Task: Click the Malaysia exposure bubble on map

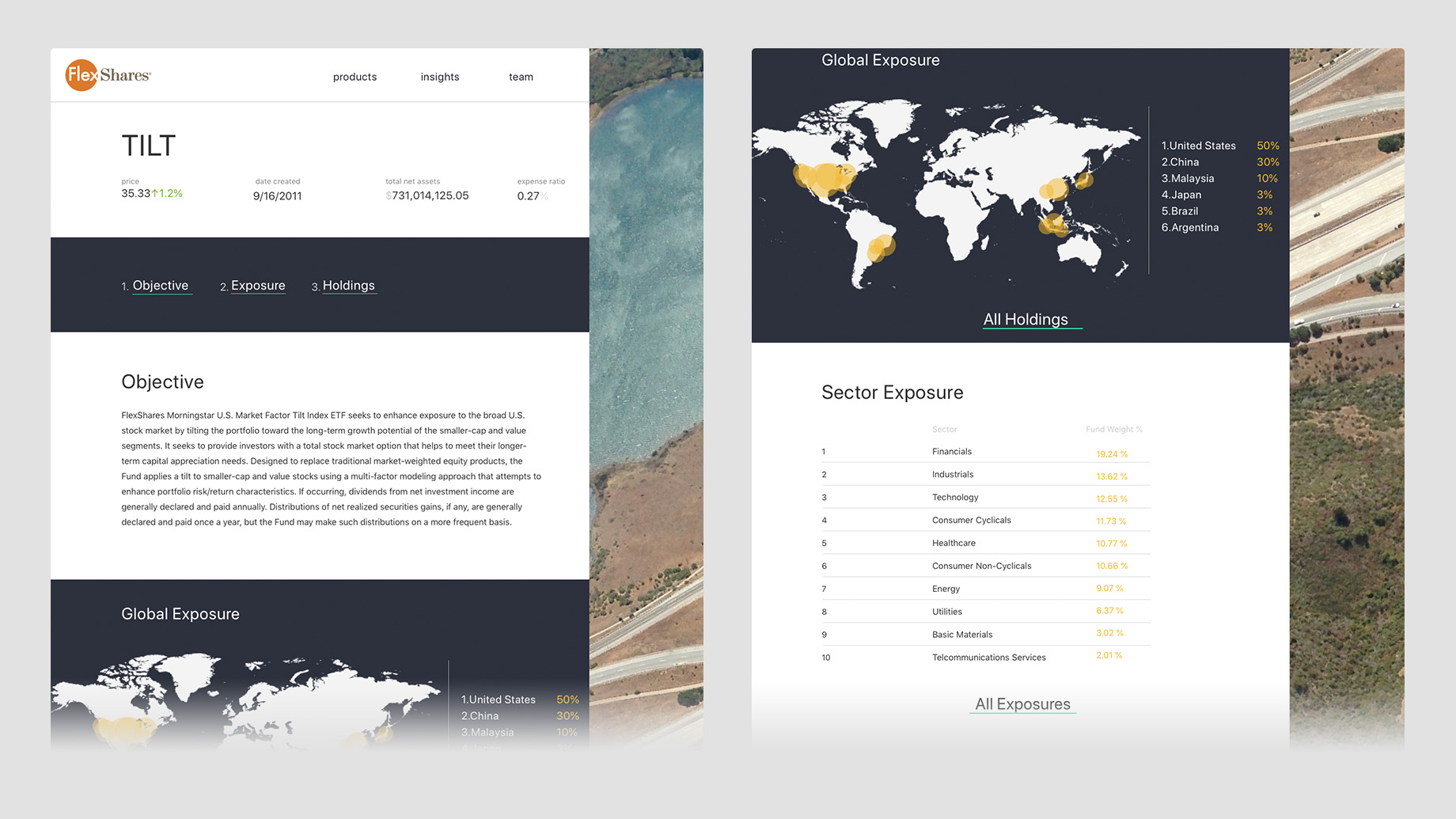Action: coord(1052,224)
